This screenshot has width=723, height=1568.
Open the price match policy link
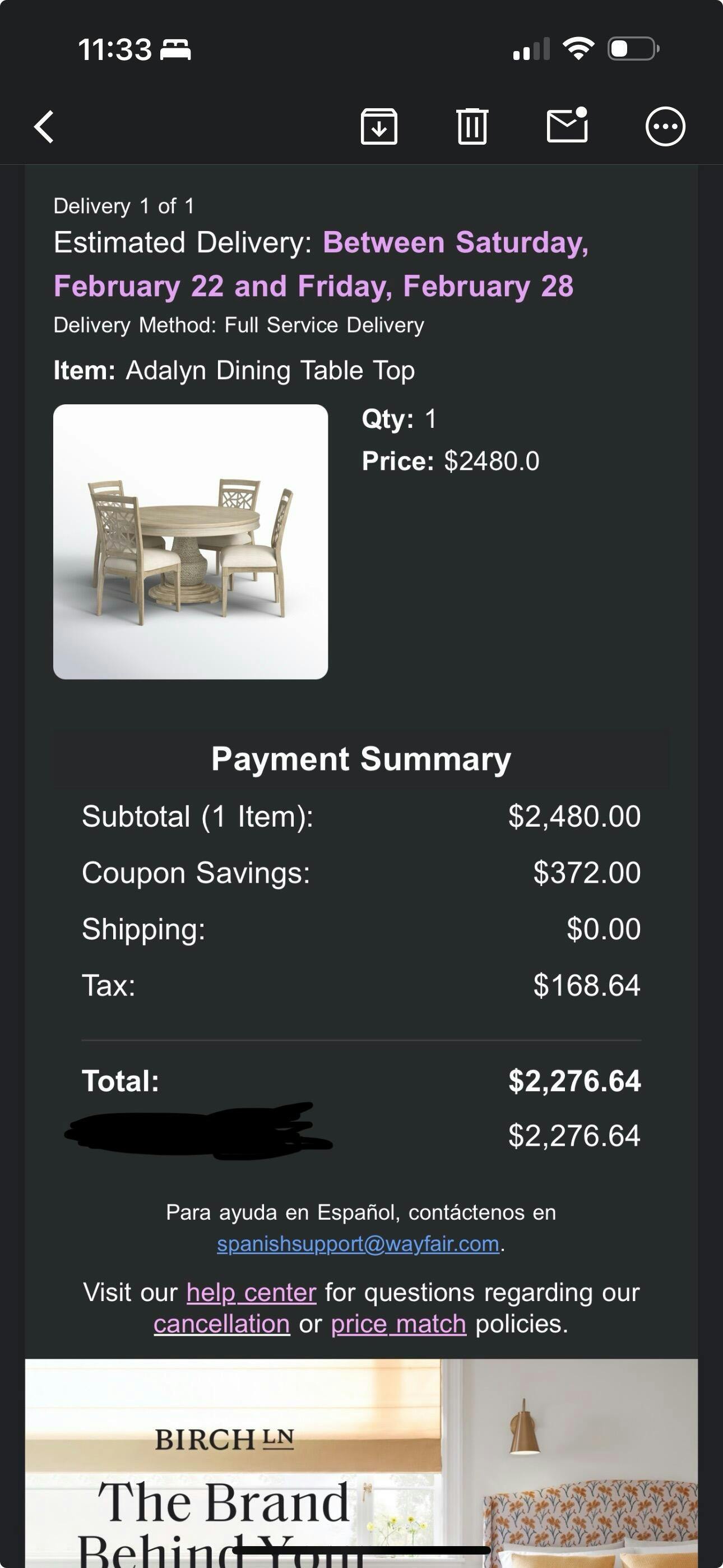point(398,1324)
